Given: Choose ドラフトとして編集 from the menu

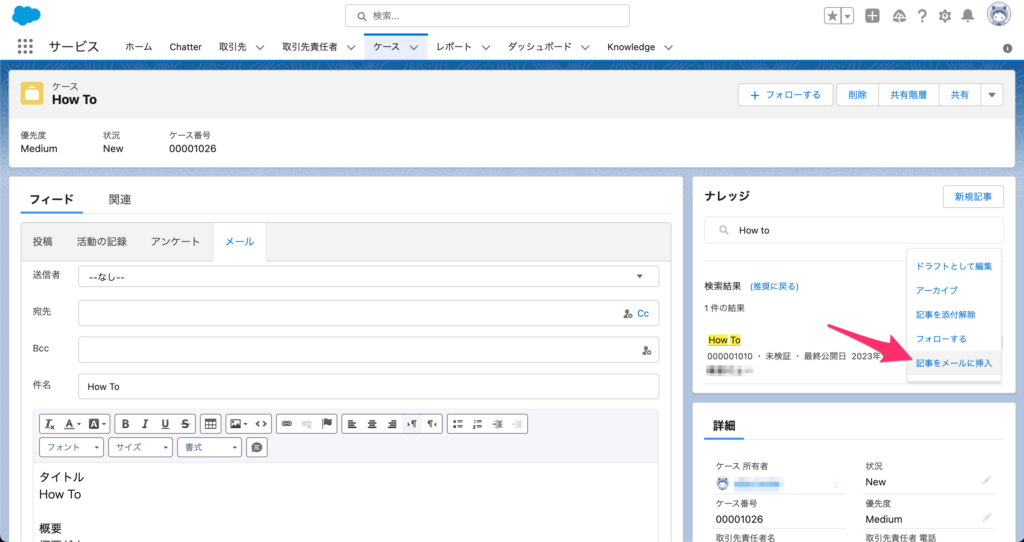Looking at the screenshot, I should pos(953,266).
